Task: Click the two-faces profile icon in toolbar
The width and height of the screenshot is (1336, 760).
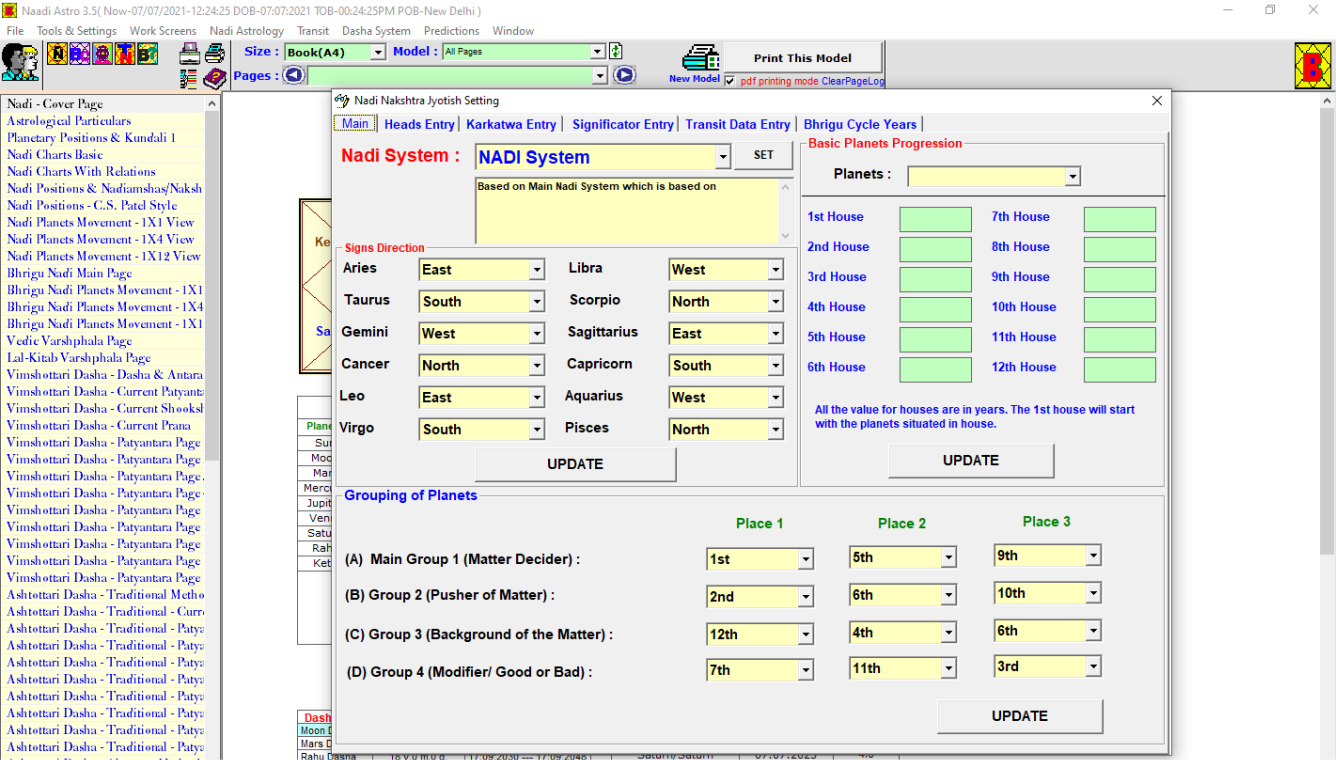Action: pos(20,62)
